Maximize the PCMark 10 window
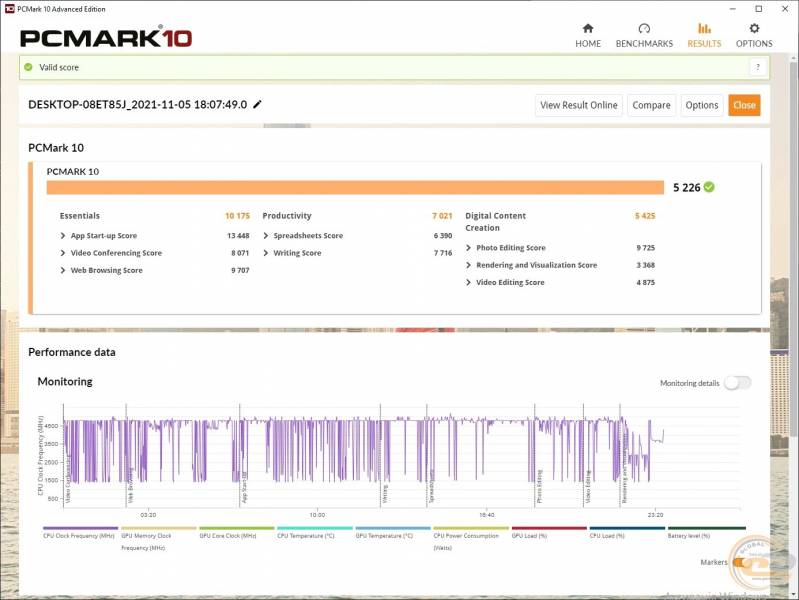799x600 pixels. [x=758, y=9]
